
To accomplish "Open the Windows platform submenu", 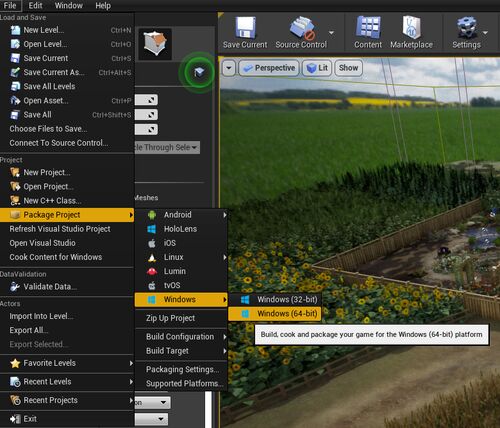I will coord(181,299).
